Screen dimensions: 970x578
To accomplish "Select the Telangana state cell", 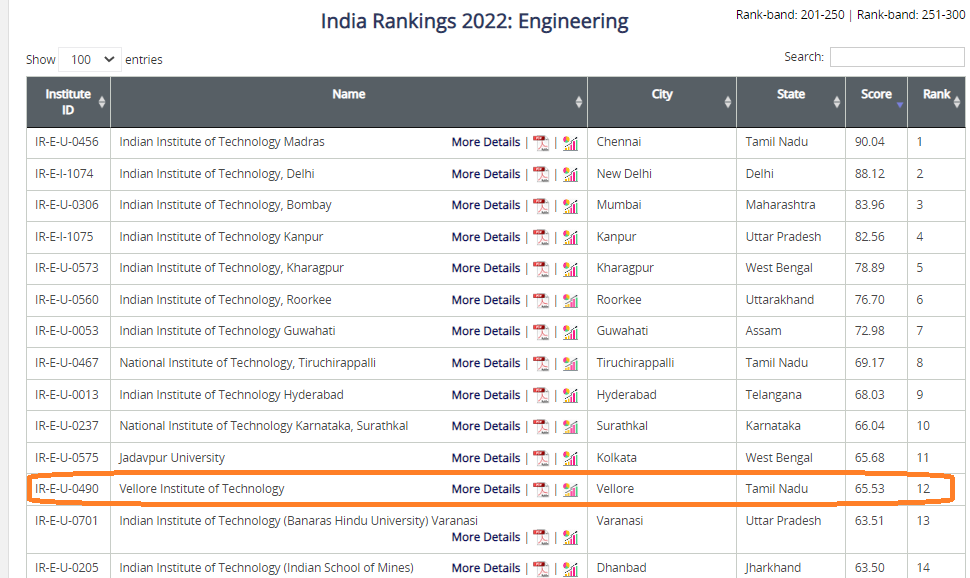I will point(791,395).
